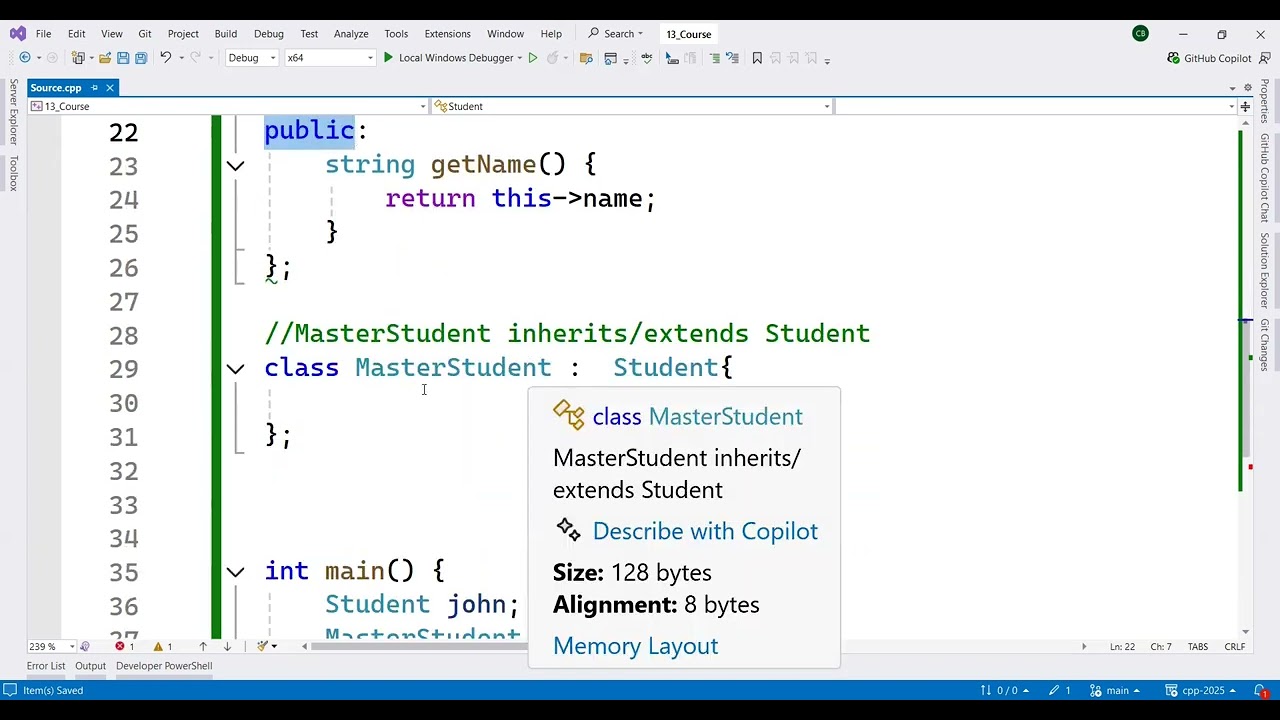Screen dimensions: 1280x720
Task: Click the CB account badge in the title bar
Action: [1140, 34]
